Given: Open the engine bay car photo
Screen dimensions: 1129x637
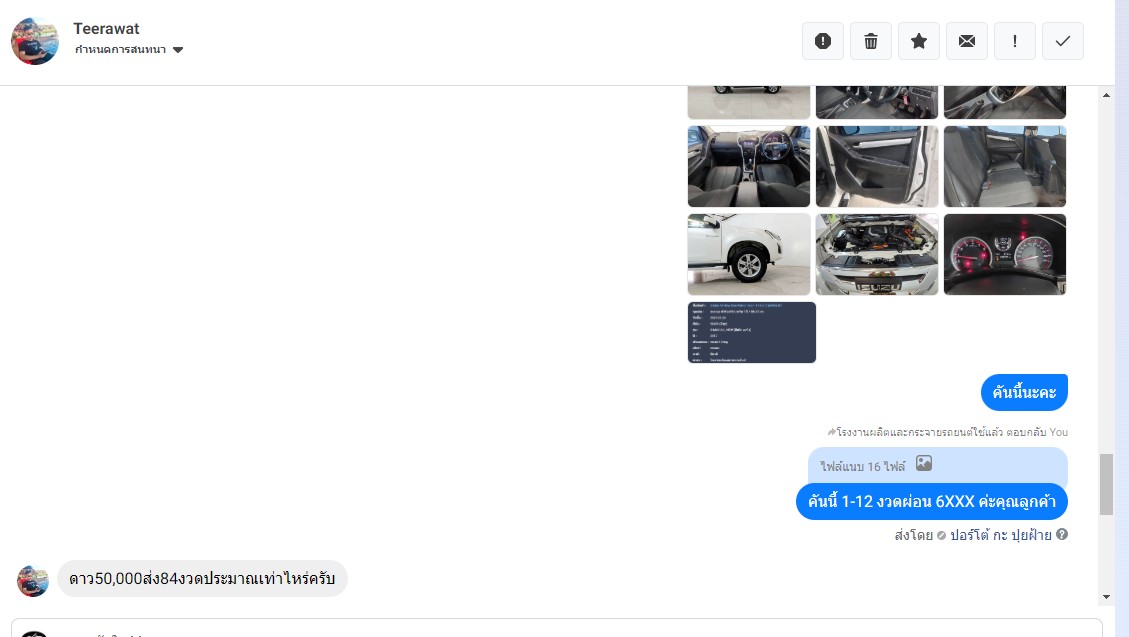Looking at the screenshot, I should pyautogui.click(x=876, y=254).
